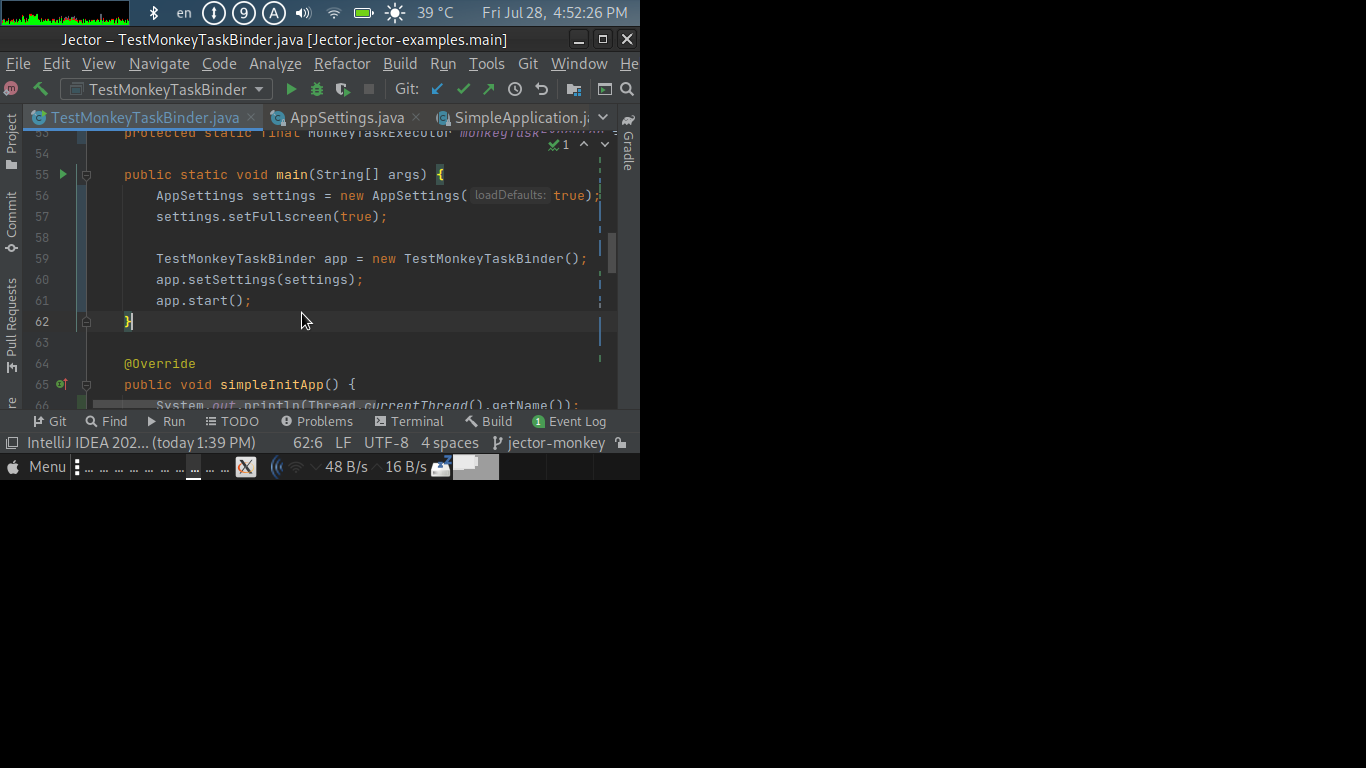Open the Refactor menu

[x=342, y=63]
